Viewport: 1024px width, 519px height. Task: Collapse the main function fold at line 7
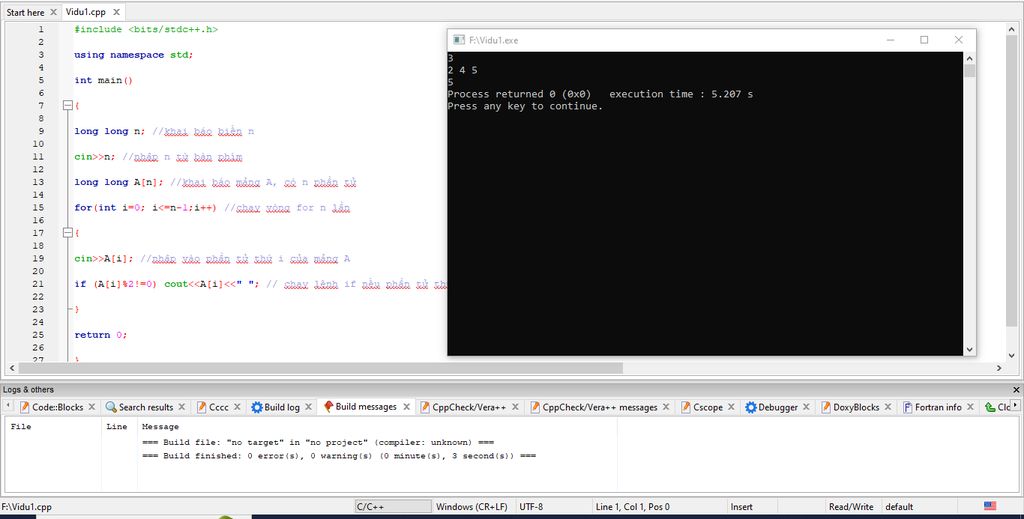point(67,105)
